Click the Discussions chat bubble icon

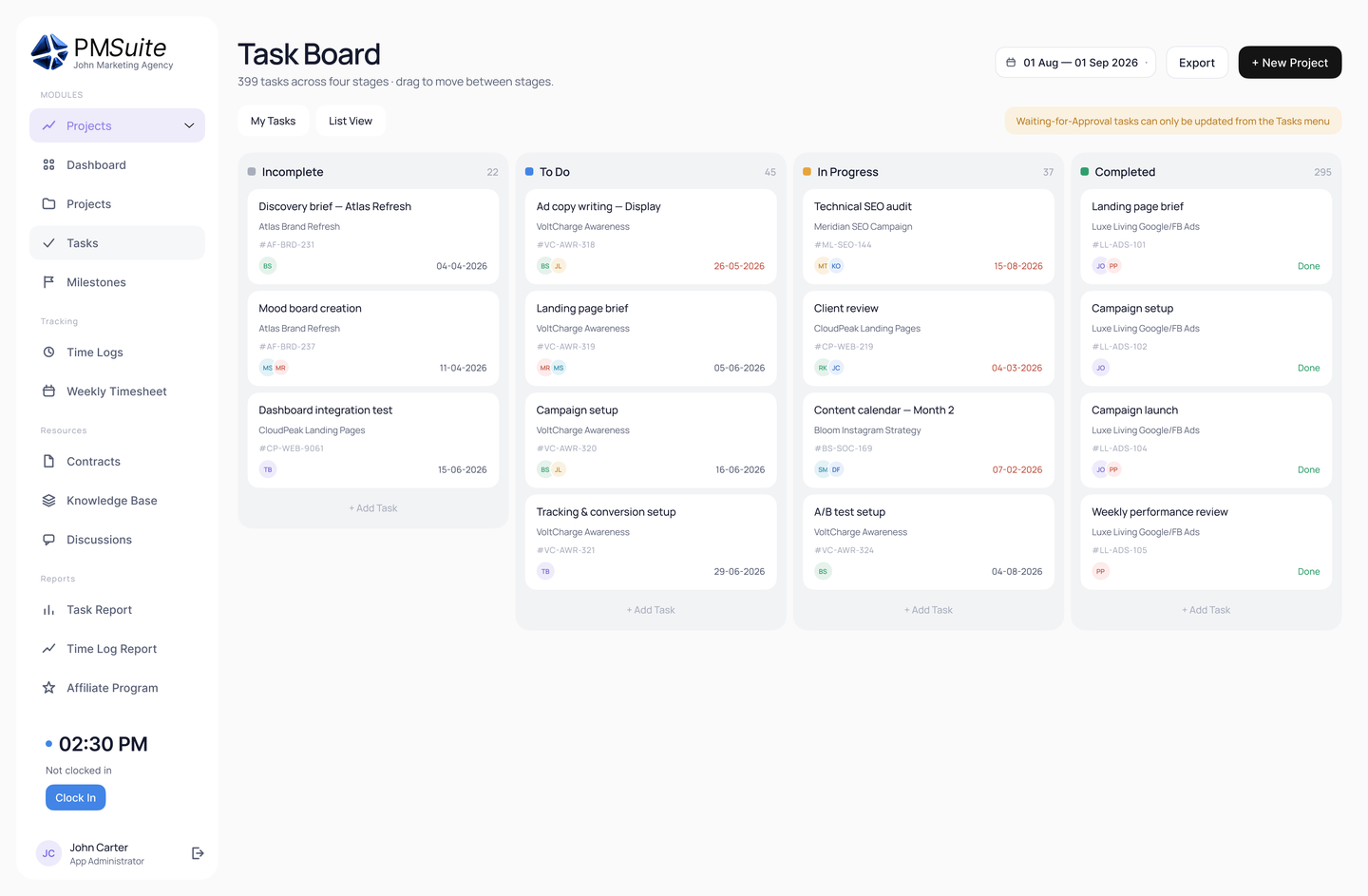point(48,539)
